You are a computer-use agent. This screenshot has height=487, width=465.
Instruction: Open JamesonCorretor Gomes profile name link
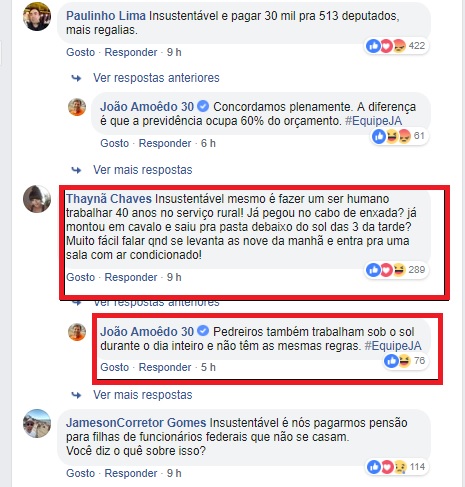pos(136,423)
